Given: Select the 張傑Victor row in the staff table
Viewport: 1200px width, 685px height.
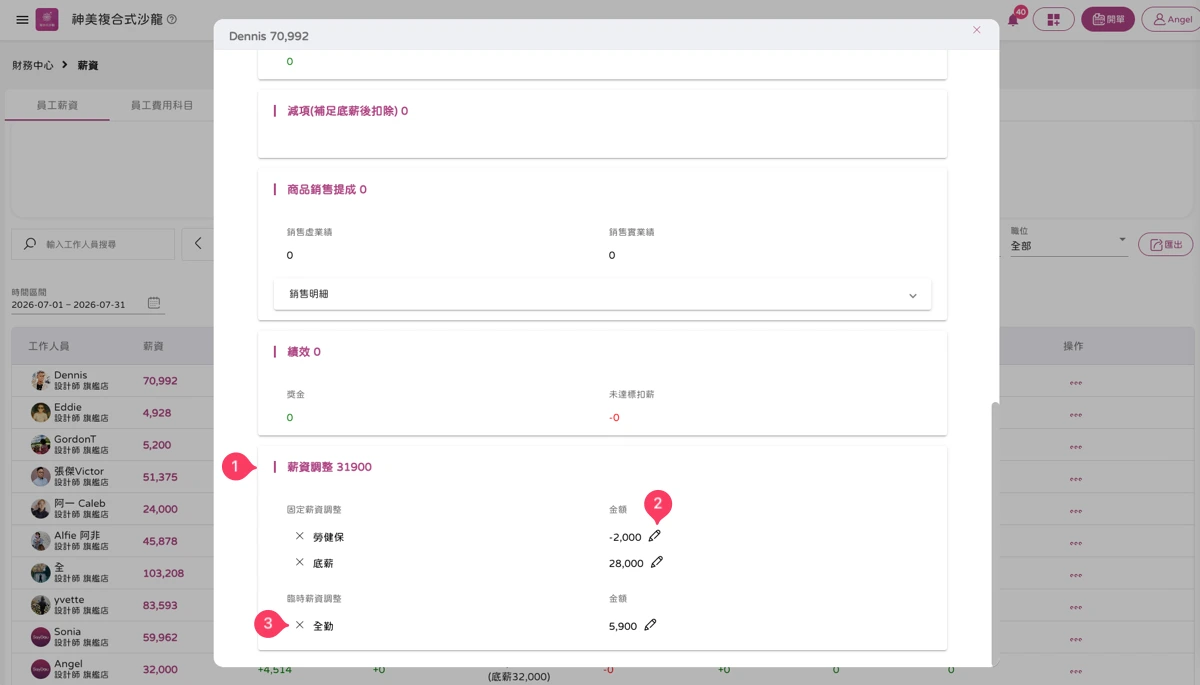Looking at the screenshot, I should [x=110, y=477].
